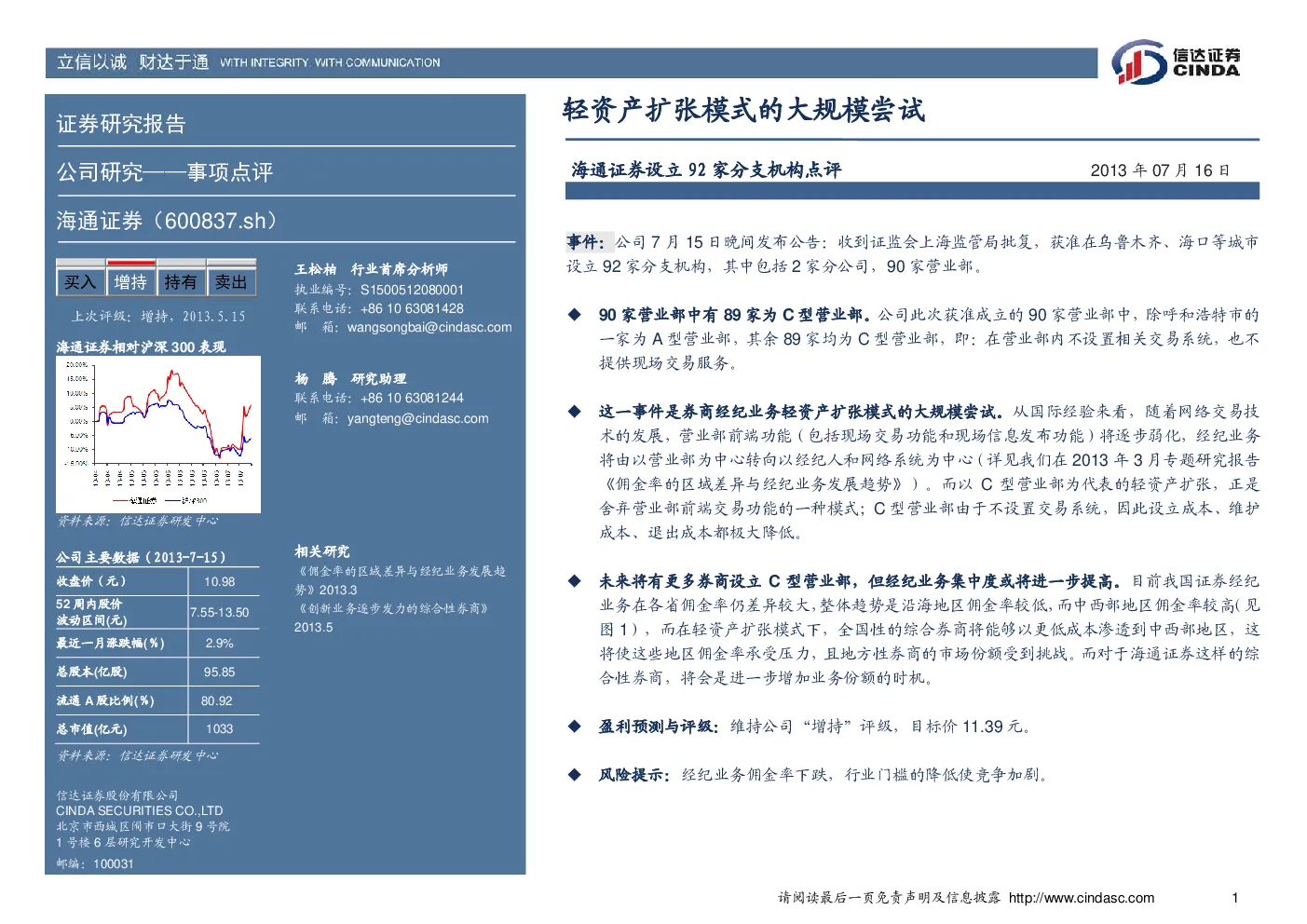Open the yangteng@cindasc.com email address
This screenshot has height=924, width=1307.
coord(417,418)
